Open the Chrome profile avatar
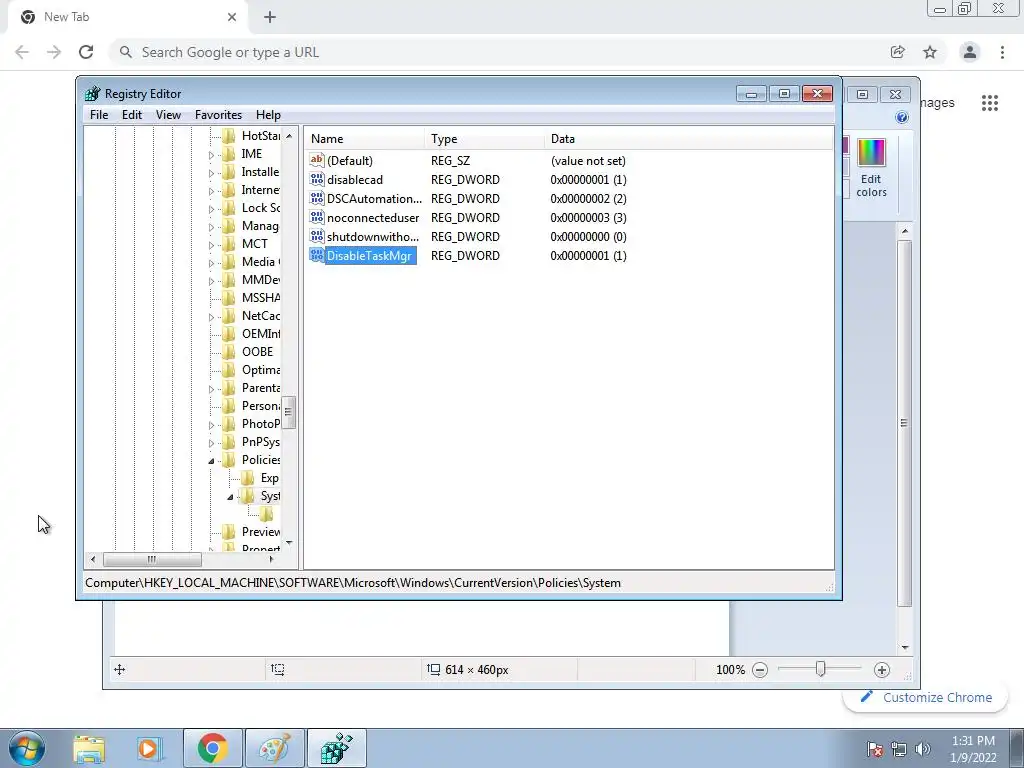This screenshot has width=1024, height=768. pos(970,52)
